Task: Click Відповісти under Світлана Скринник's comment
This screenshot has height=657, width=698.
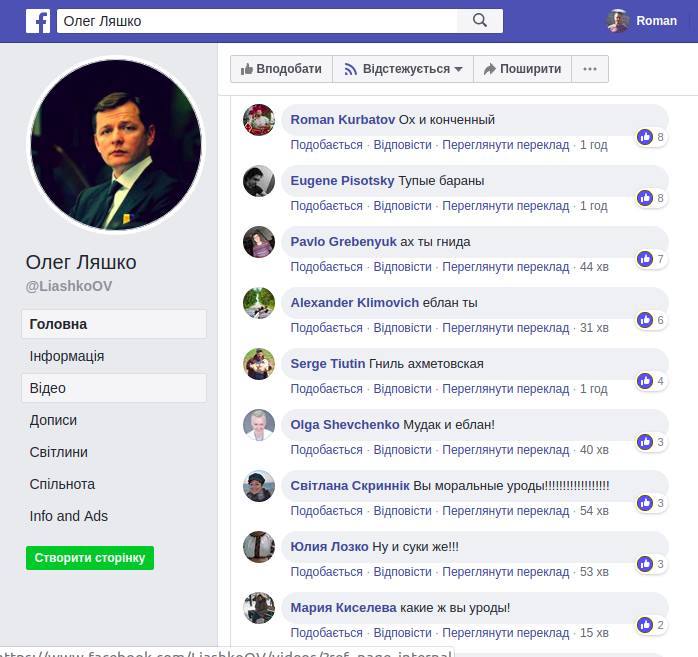Action: click(402, 511)
